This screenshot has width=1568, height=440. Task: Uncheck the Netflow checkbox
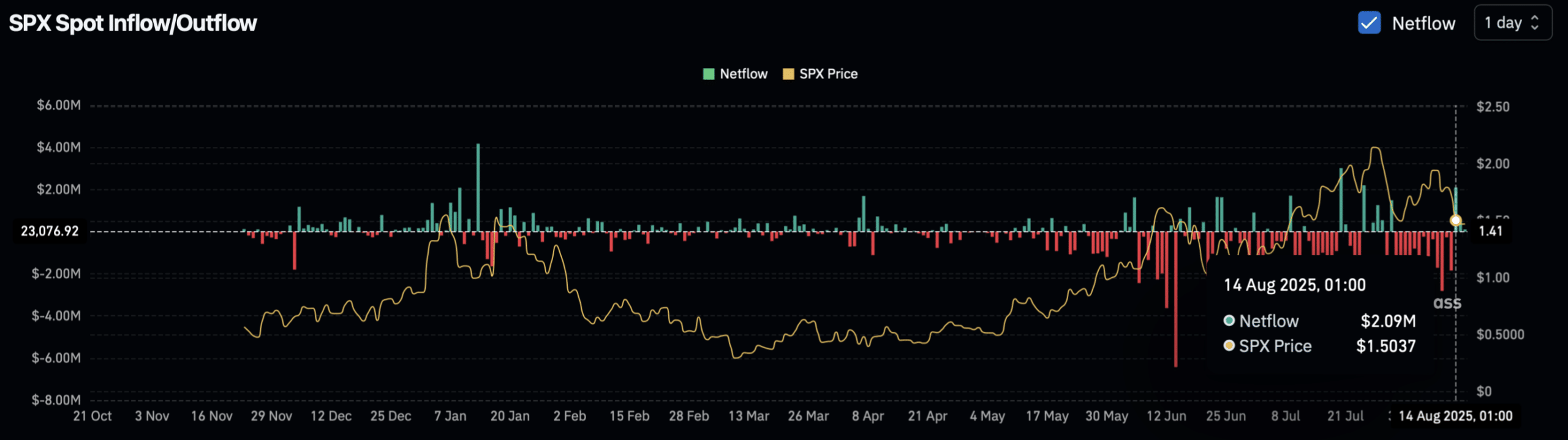click(x=1369, y=23)
